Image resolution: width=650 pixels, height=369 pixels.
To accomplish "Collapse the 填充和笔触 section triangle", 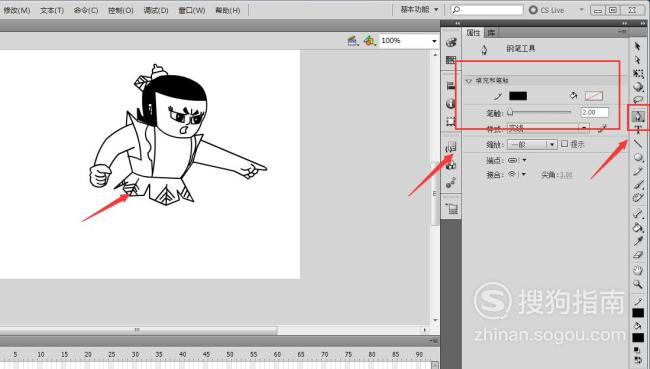I will click(469, 81).
